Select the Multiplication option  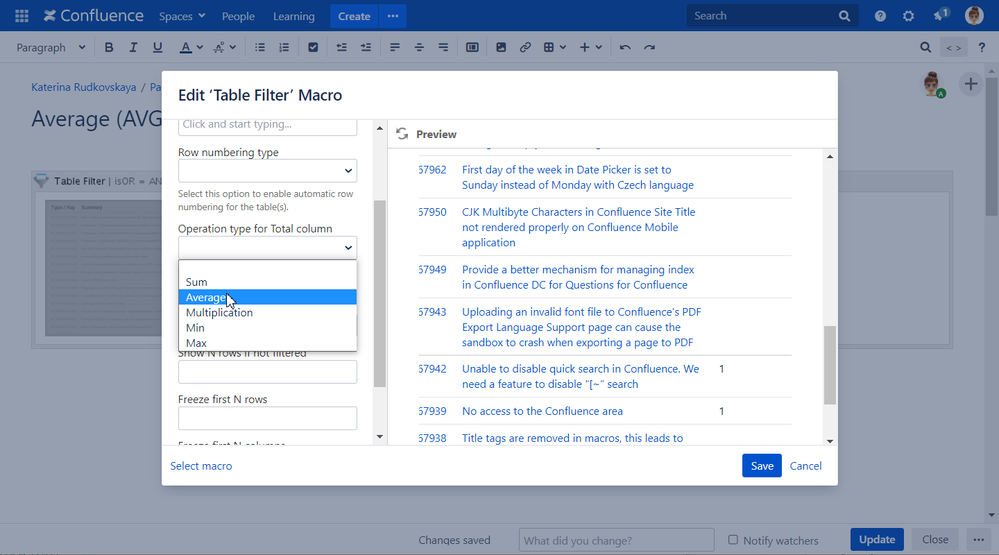point(268,312)
